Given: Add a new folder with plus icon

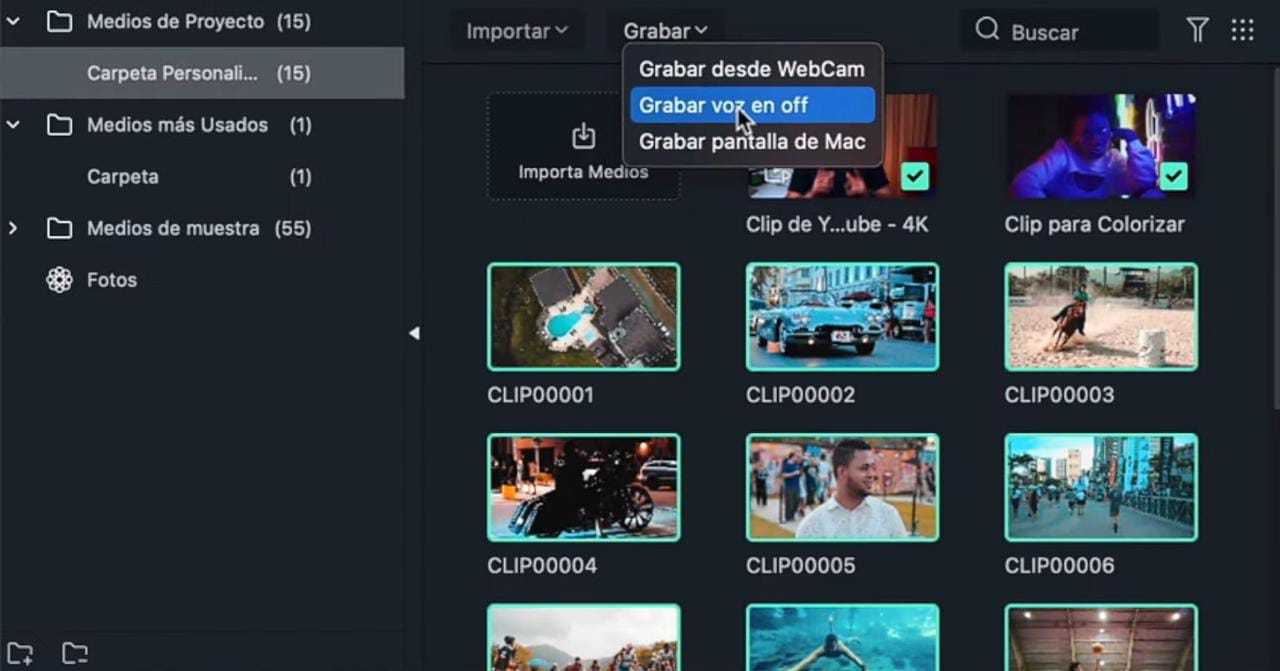Looking at the screenshot, I should tap(20, 654).
